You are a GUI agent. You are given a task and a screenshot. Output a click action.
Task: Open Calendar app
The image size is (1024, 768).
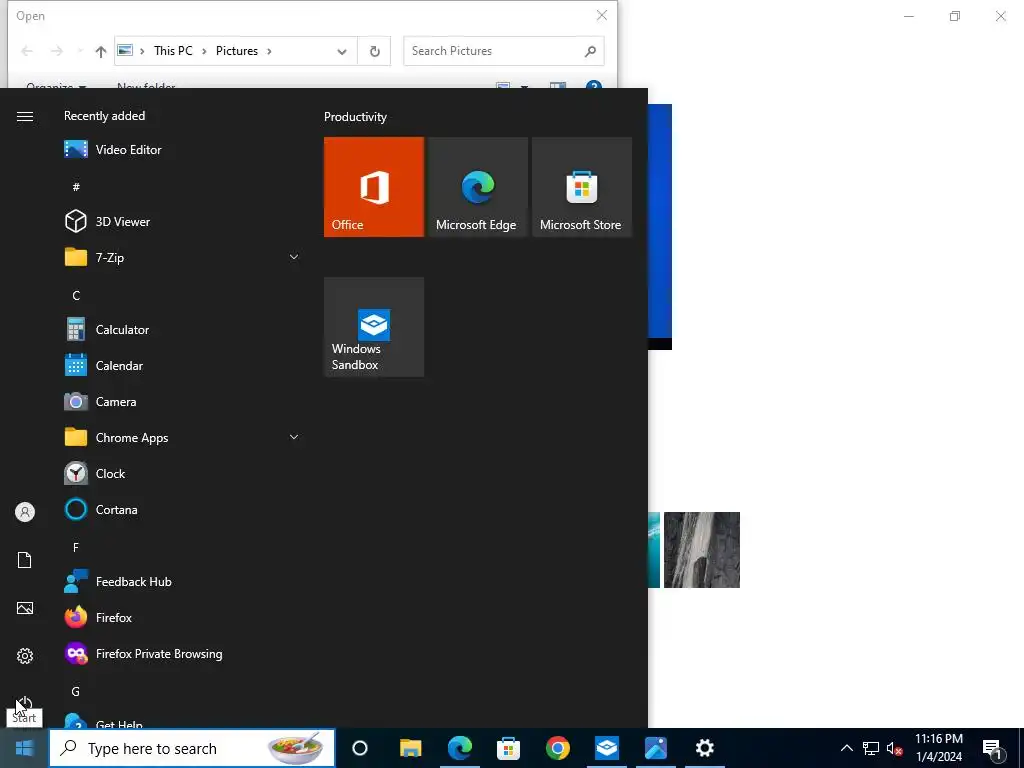click(183, 366)
